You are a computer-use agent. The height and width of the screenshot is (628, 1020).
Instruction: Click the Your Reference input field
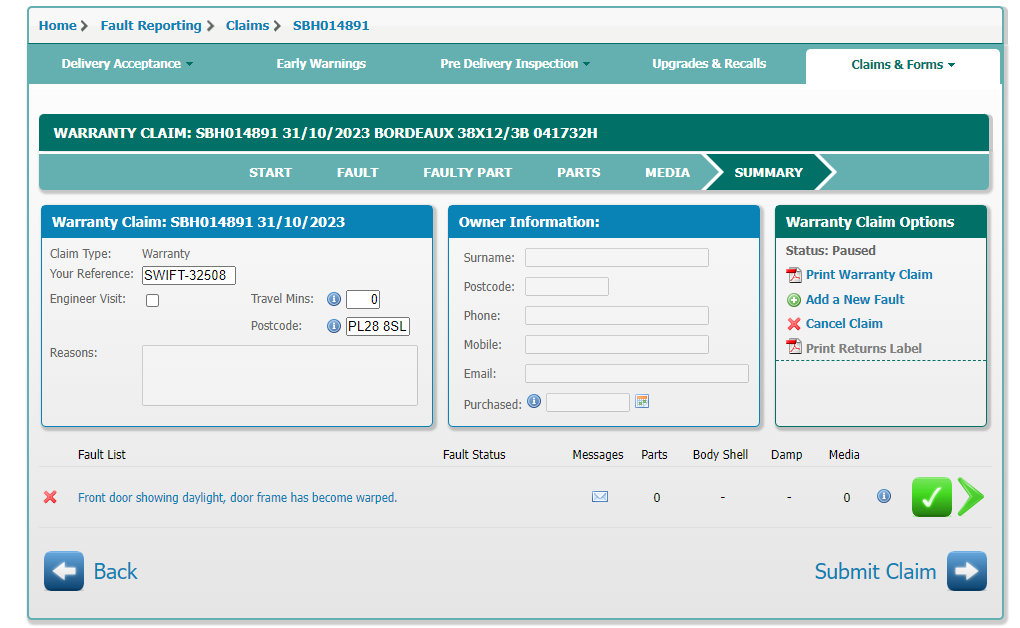tap(189, 275)
